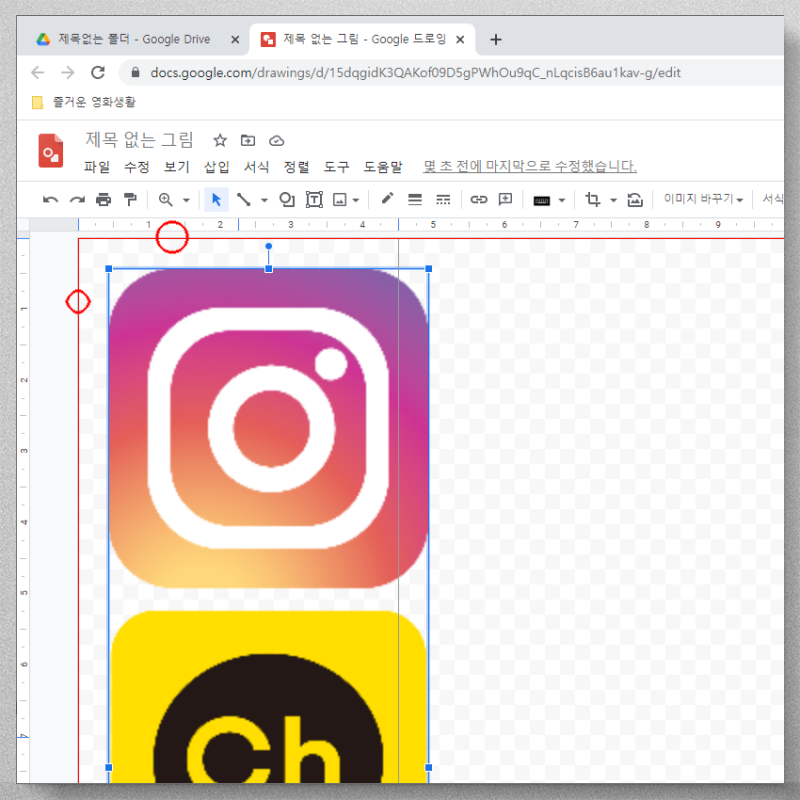
Task: Click the top-left selection handle
Action: 109,269
